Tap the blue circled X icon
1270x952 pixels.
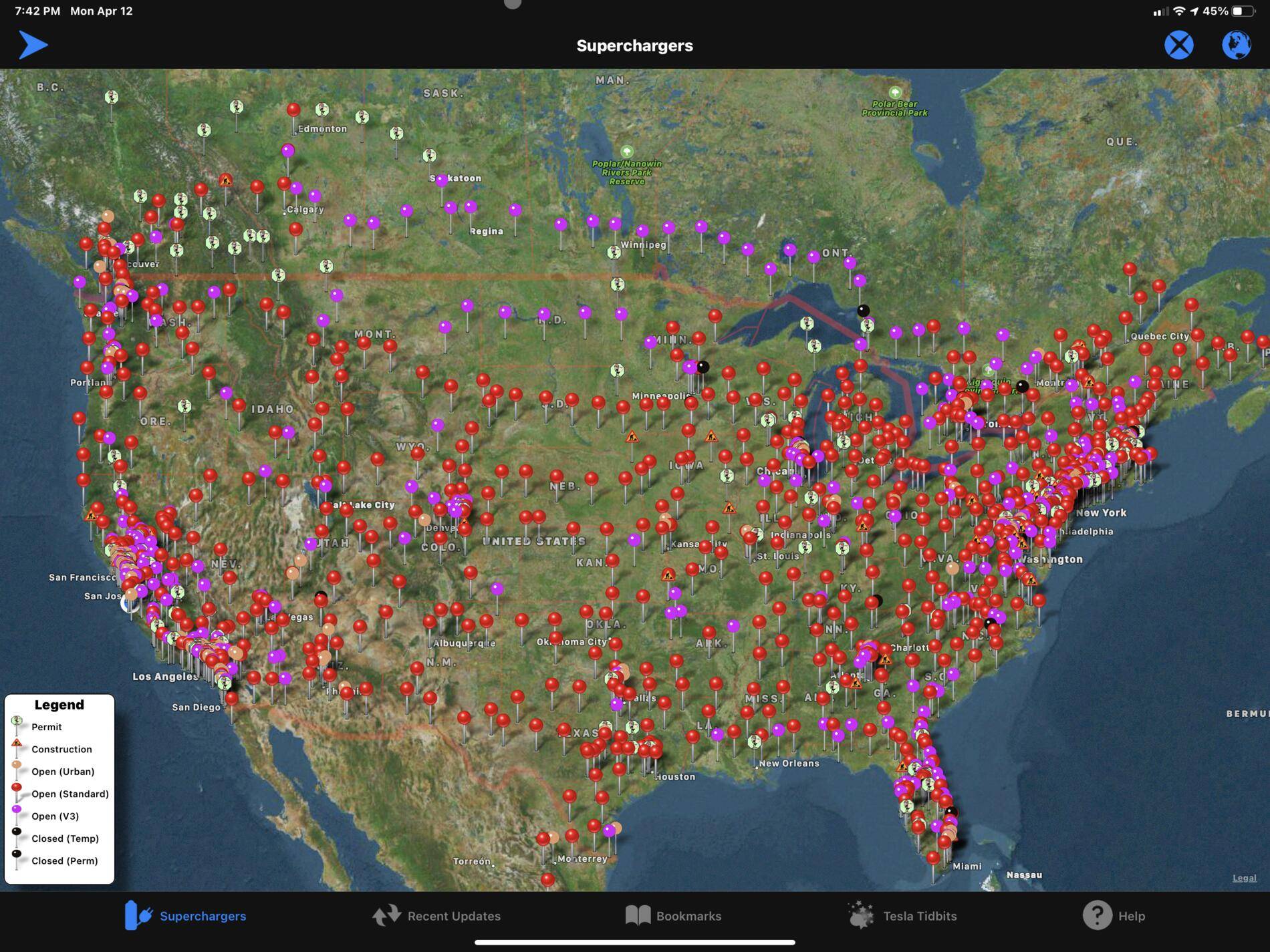(1178, 45)
